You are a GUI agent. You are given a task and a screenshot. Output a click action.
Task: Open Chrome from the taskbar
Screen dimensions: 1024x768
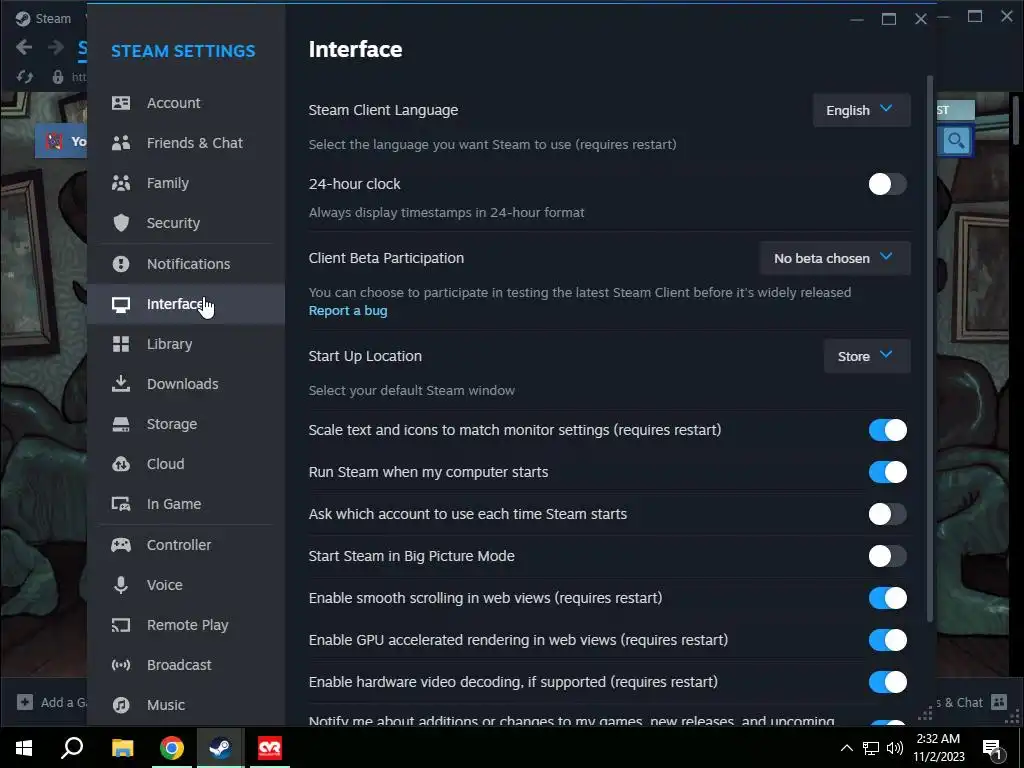point(172,748)
